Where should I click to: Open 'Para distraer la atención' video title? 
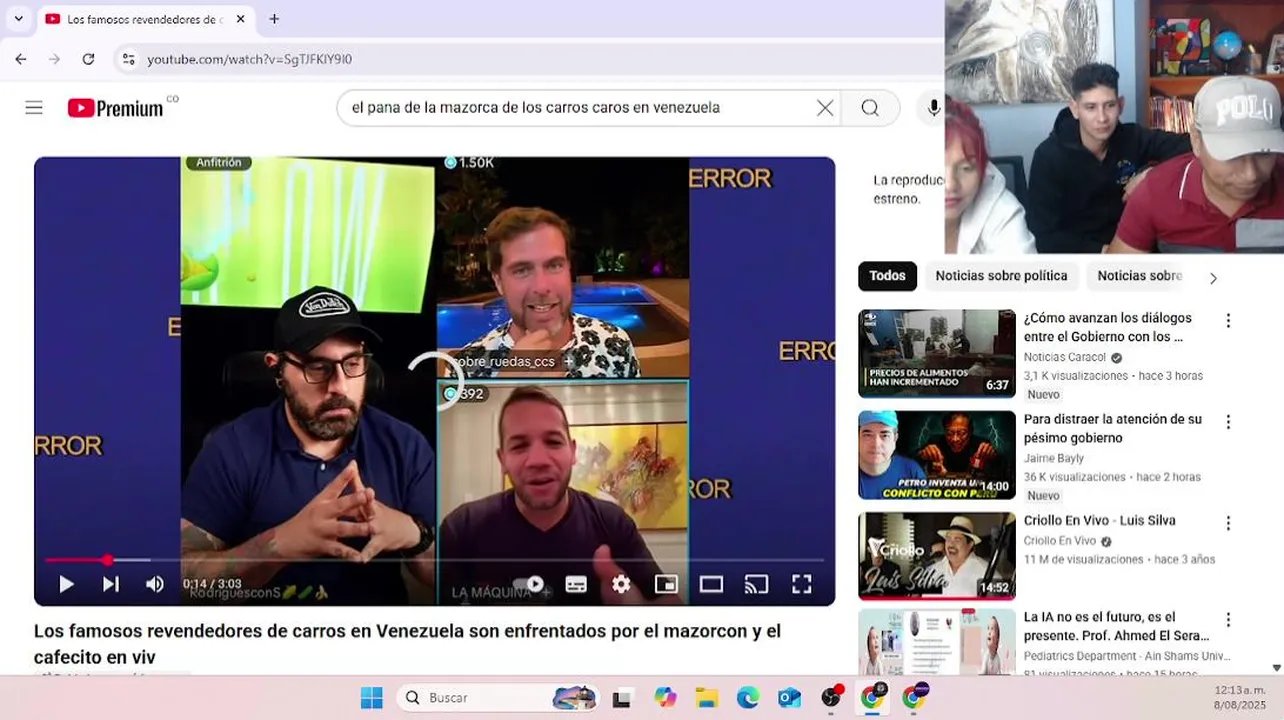(x=1113, y=428)
